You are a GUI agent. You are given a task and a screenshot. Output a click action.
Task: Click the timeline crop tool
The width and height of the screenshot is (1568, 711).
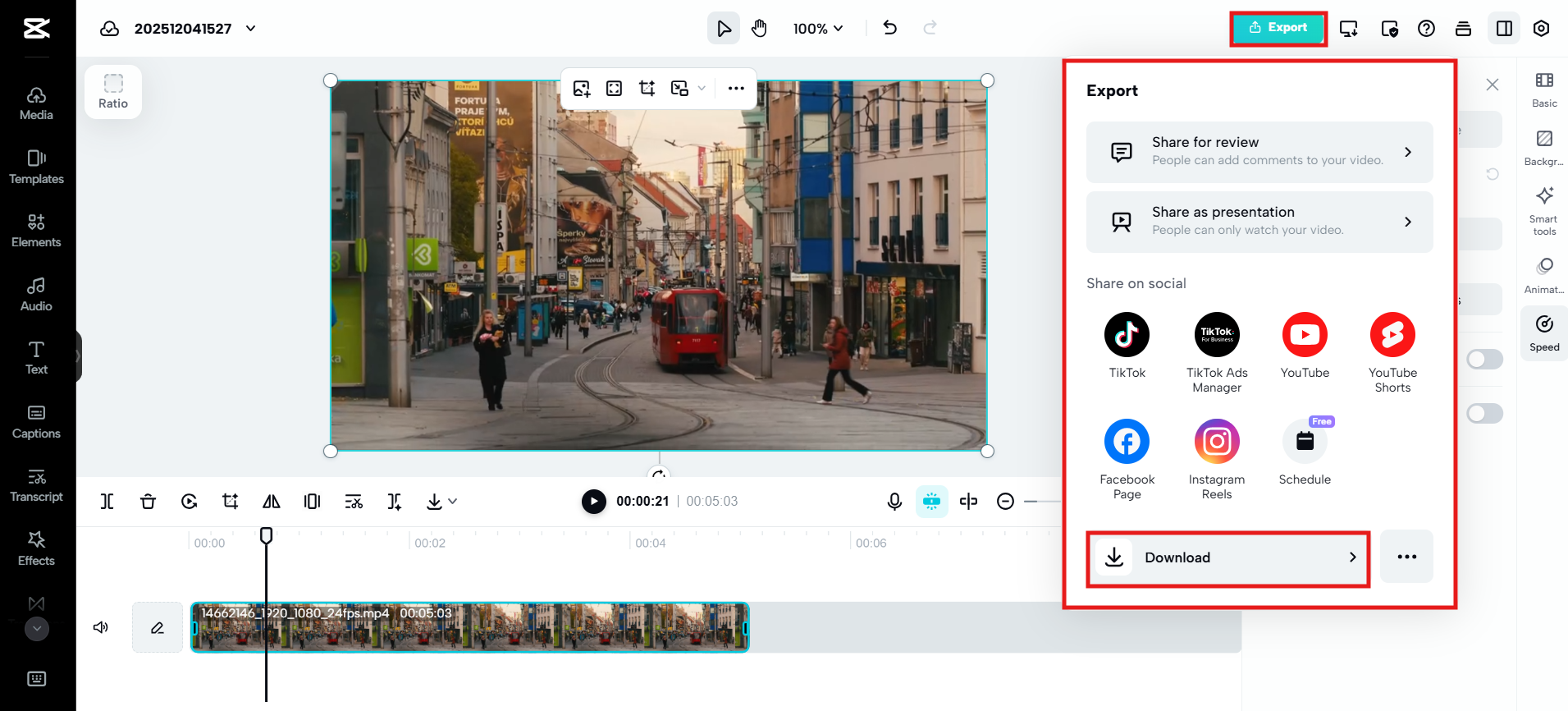(x=231, y=501)
